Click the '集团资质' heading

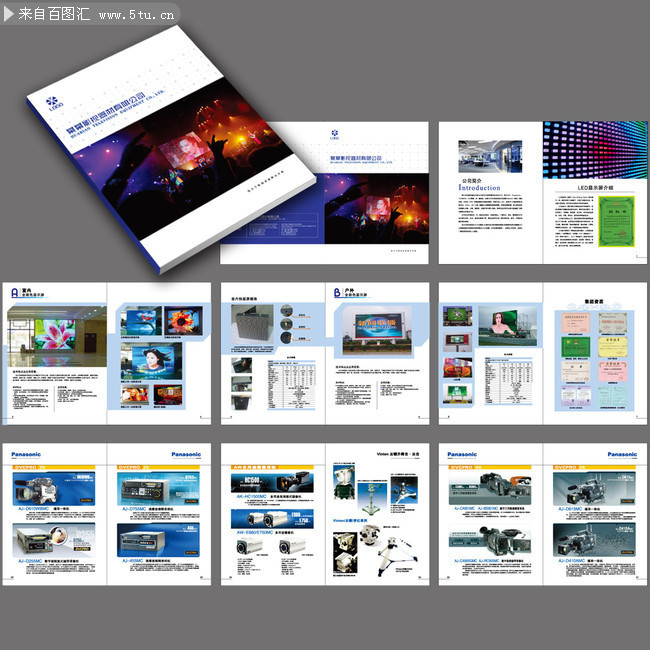[x=594, y=301]
